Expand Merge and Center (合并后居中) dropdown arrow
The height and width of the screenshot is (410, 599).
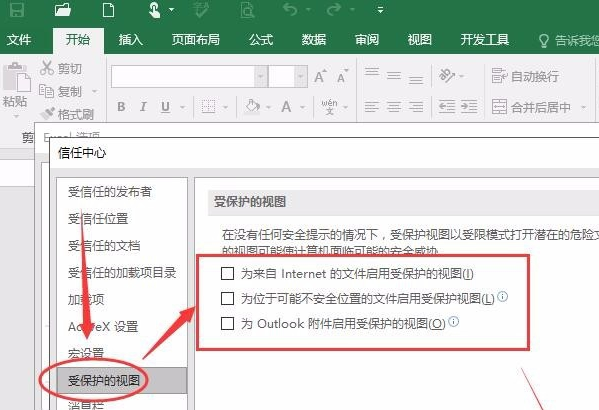(583, 107)
